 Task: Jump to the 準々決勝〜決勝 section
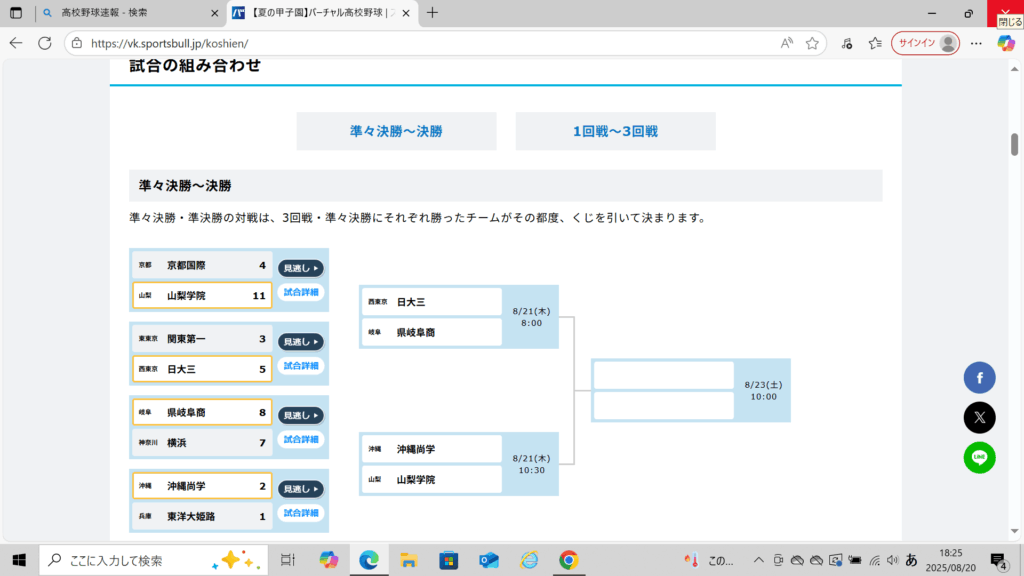pyautogui.click(x=396, y=131)
